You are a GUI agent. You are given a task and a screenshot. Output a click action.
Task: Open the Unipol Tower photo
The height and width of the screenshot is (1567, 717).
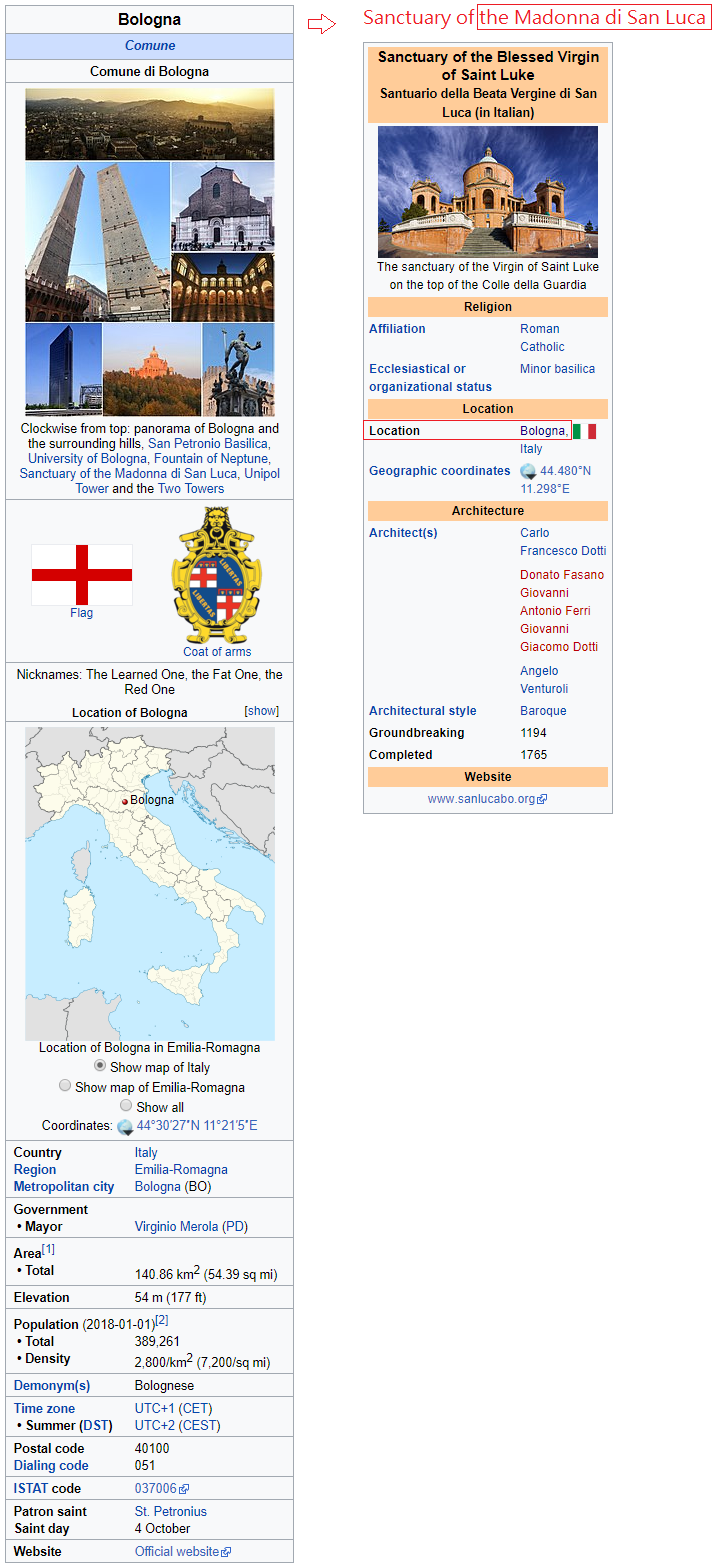click(64, 369)
